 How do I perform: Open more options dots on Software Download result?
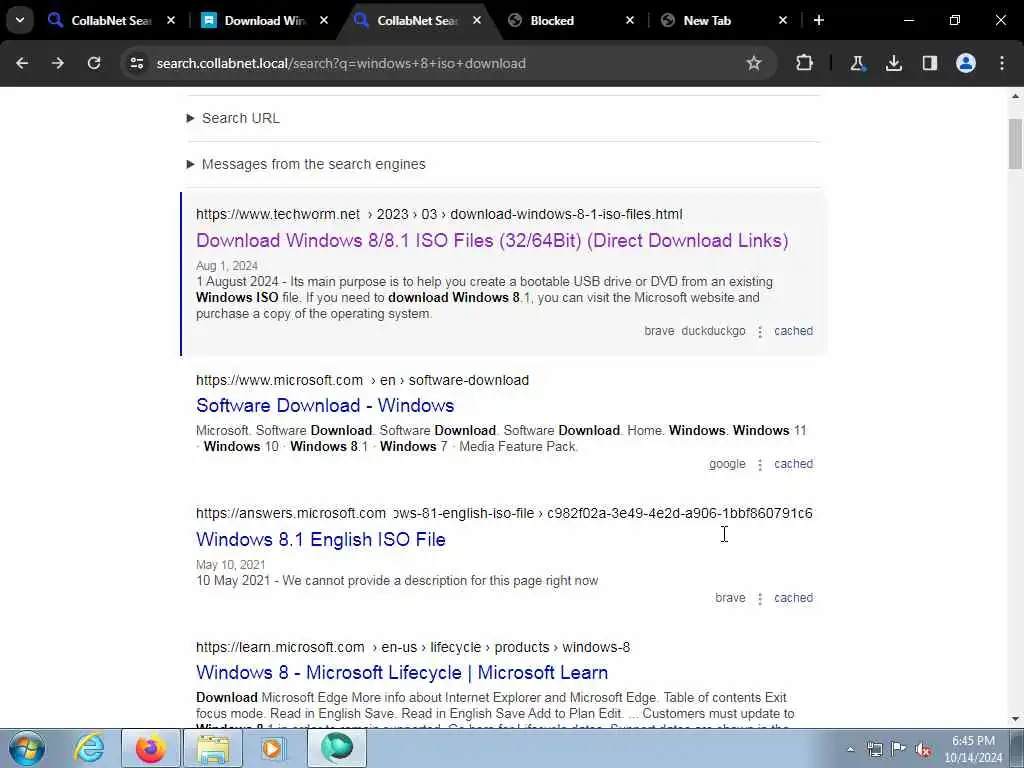point(760,464)
